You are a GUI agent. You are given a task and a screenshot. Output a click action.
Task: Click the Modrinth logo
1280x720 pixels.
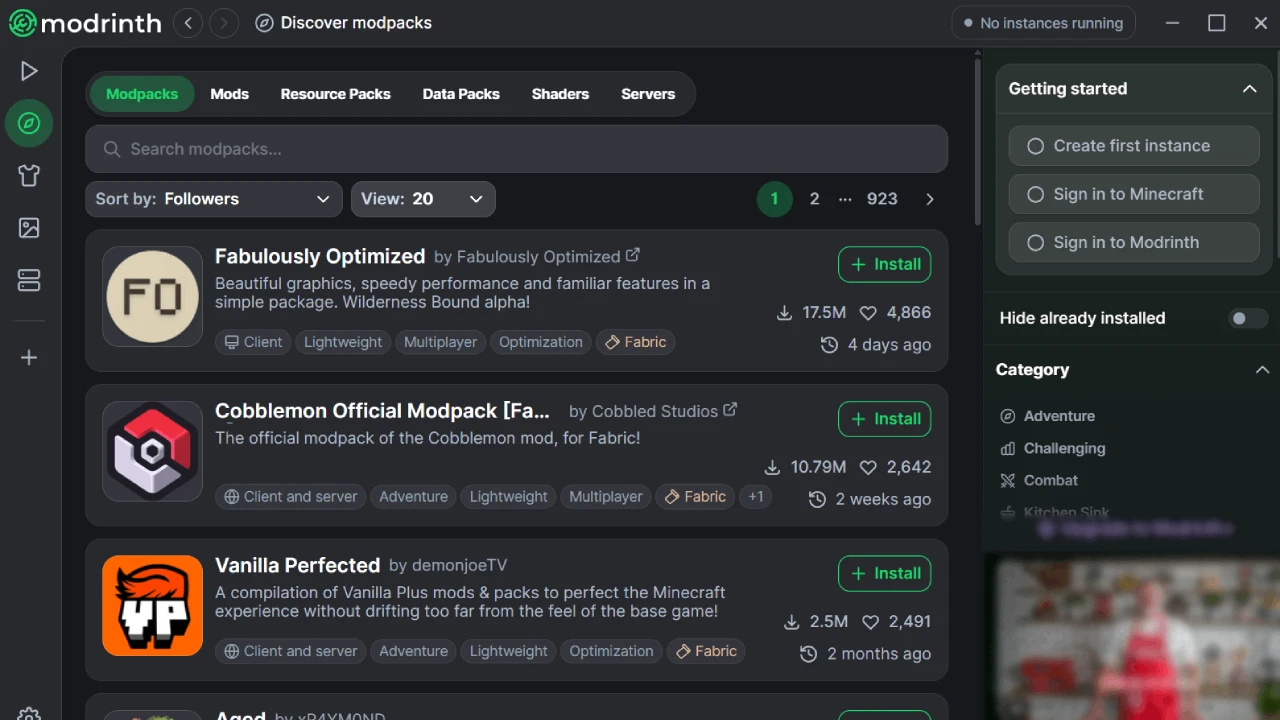[85, 23]
